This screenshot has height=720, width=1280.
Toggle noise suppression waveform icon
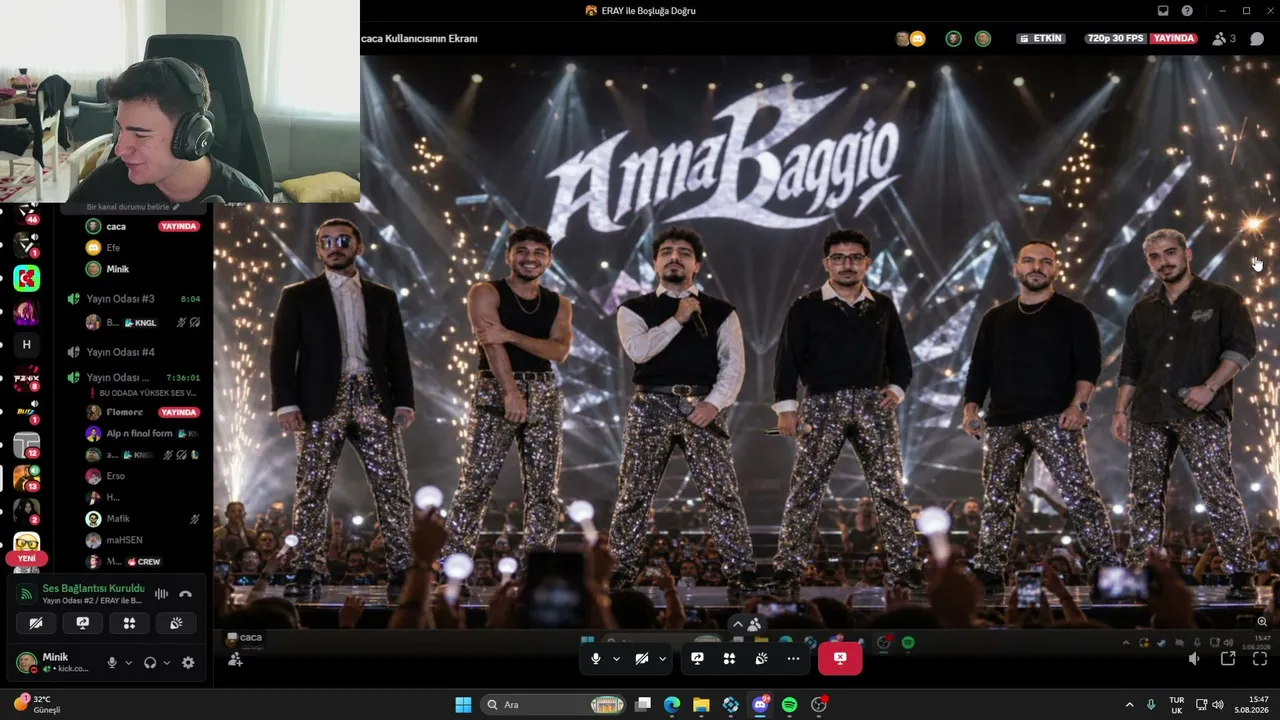coord(161,594)
